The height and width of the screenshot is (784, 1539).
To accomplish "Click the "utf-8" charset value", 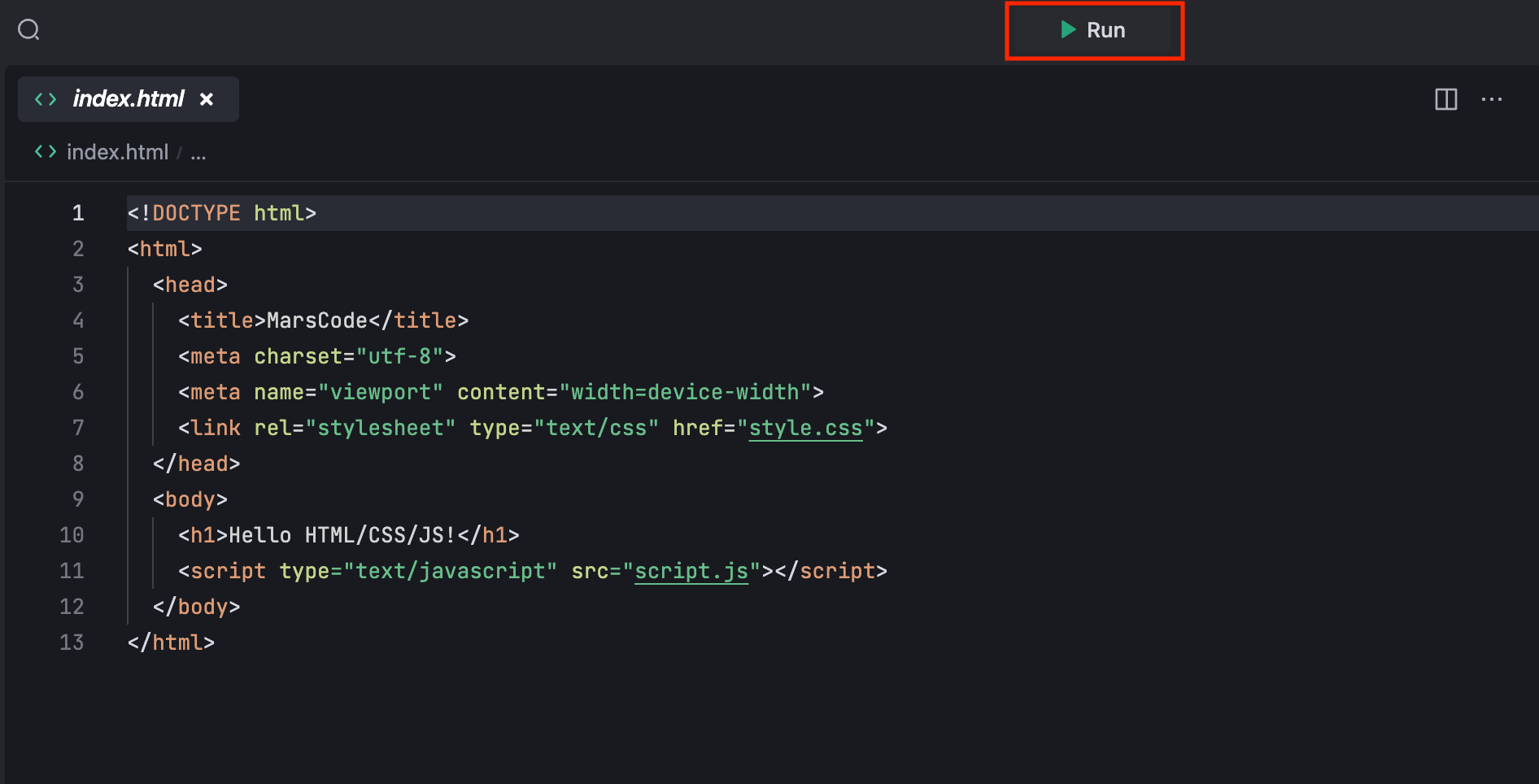I will 400,356.
